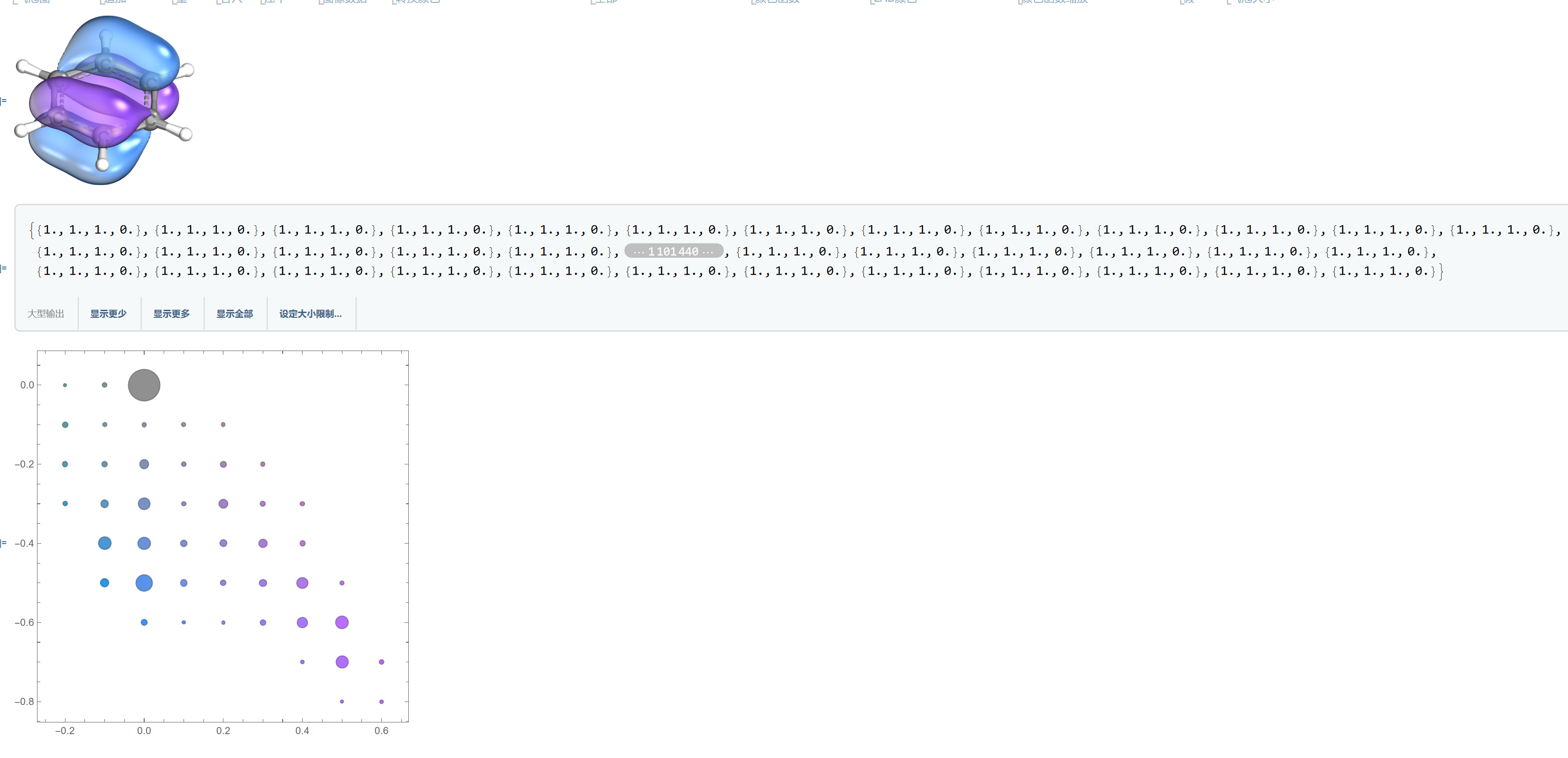Click the 显示全部 button to show all

tap(234, 314)
